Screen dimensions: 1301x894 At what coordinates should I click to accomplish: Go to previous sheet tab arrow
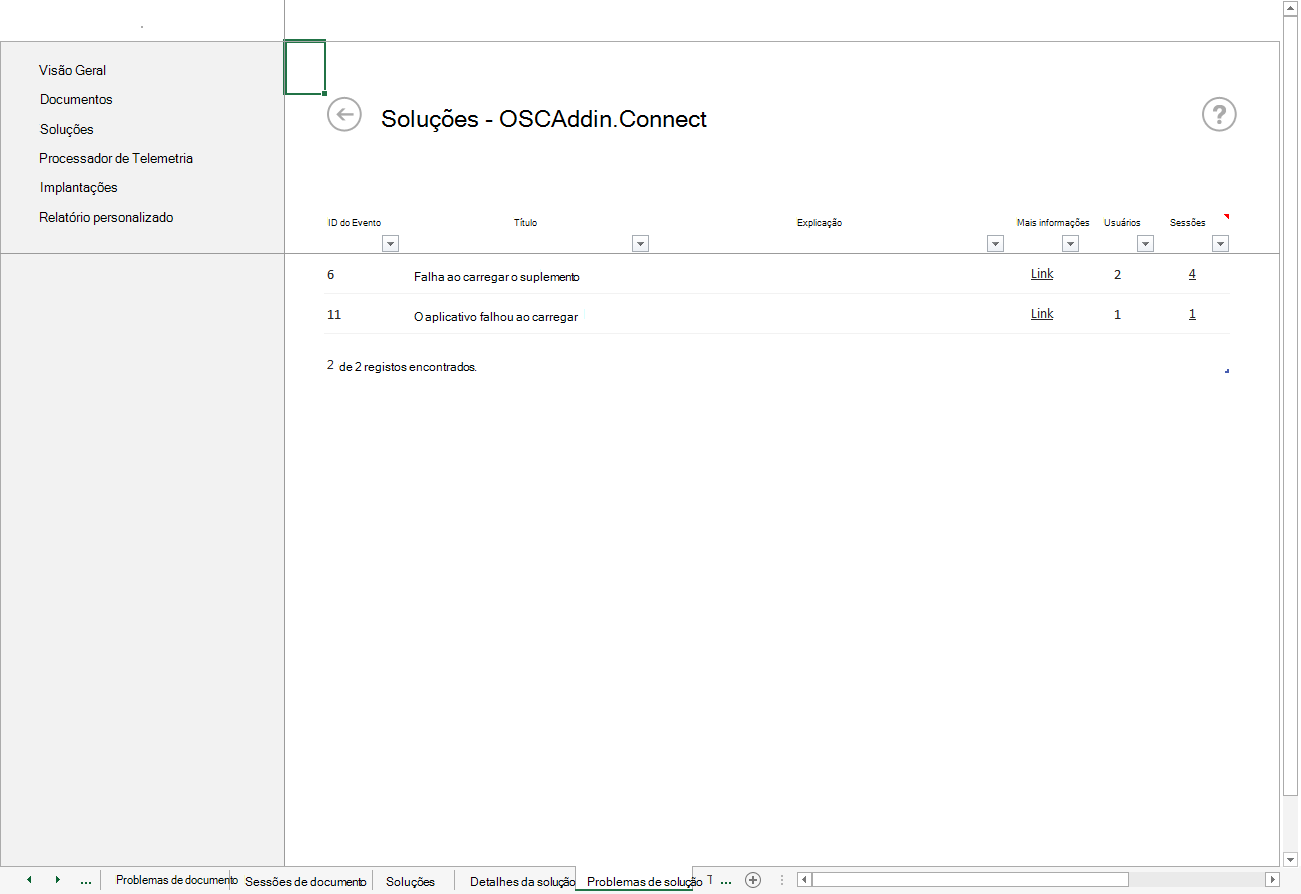click(x=29, y=880)
